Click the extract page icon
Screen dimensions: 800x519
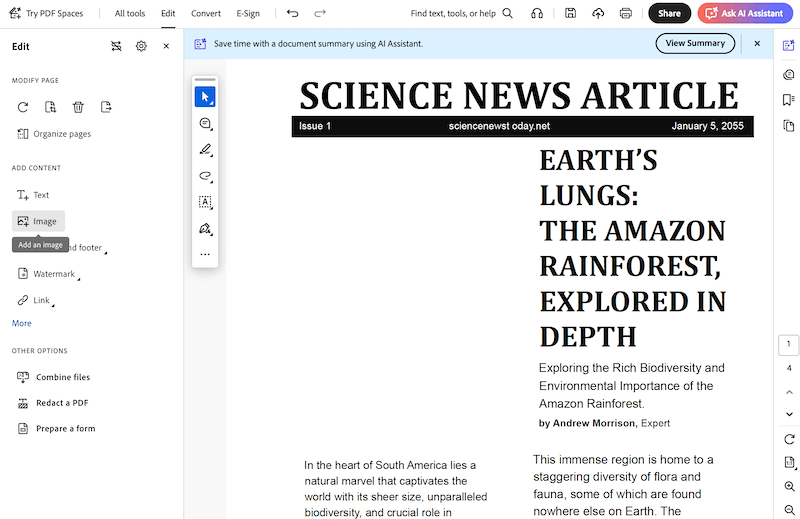pos(106,107)
